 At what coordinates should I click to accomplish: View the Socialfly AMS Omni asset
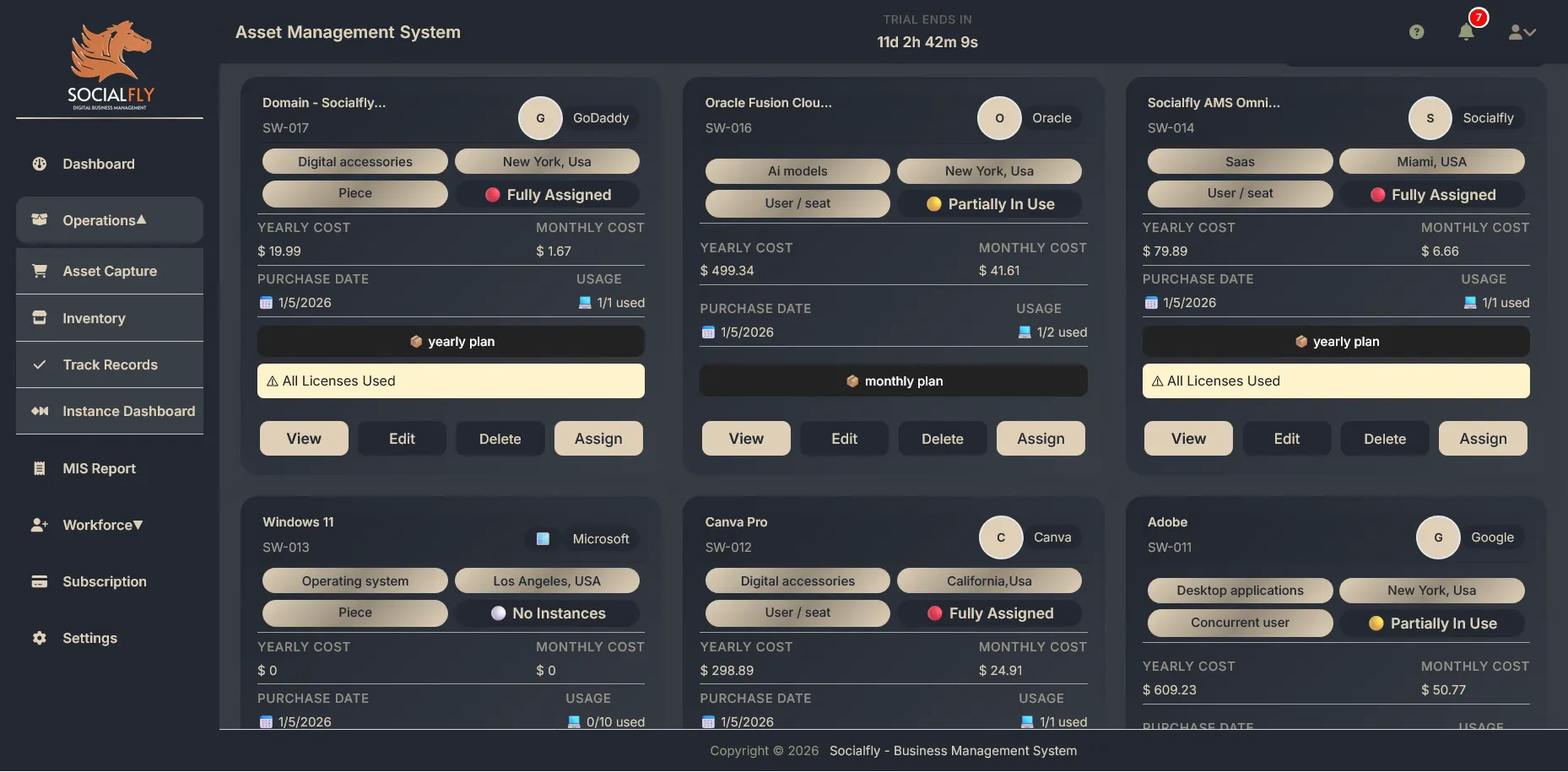(x=1188, y=439)
